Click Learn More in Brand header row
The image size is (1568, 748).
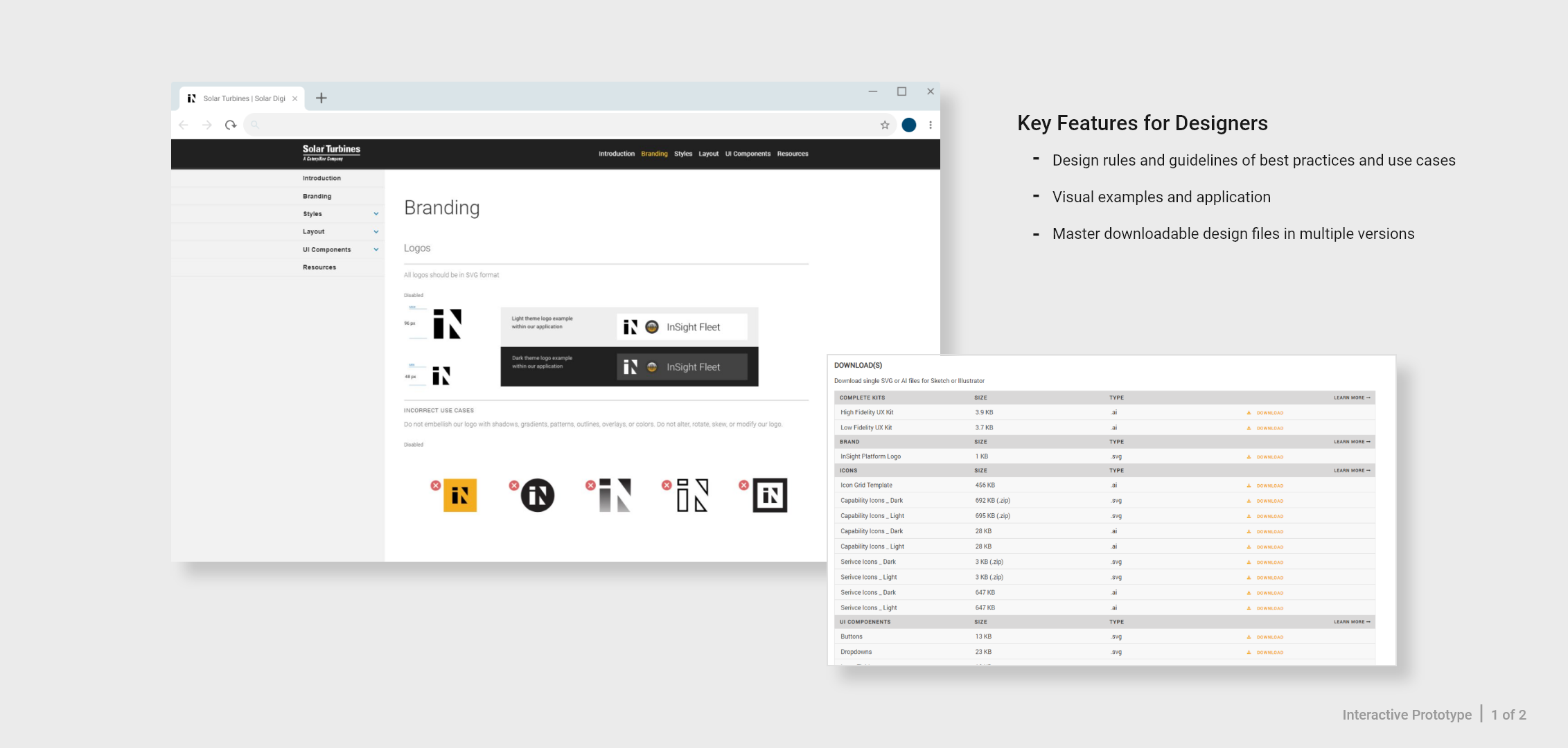tap(1352, 442)
